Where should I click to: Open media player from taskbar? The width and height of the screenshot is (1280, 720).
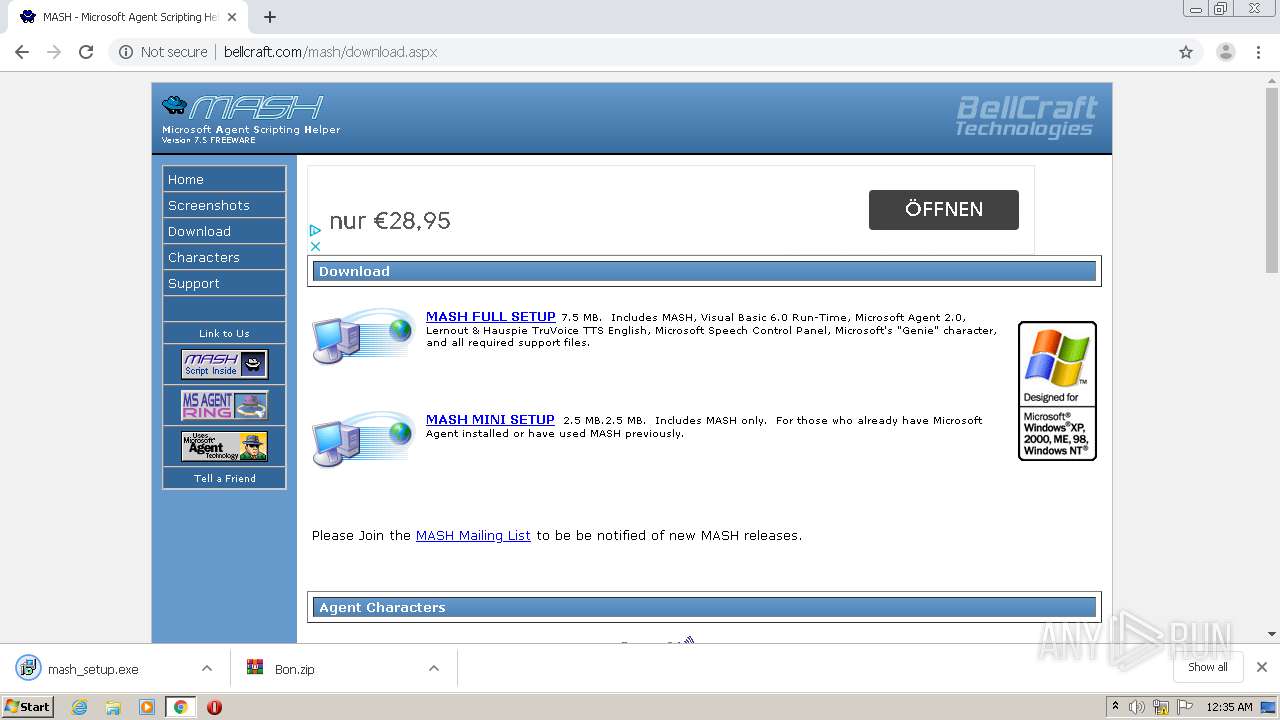click(147, 707)
